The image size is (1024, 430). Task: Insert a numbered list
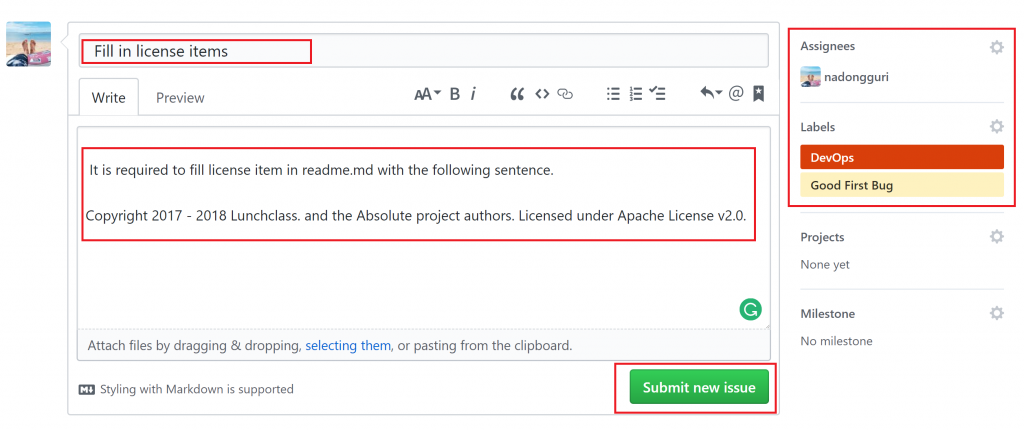pyautogui.click(x=636, y=94)
